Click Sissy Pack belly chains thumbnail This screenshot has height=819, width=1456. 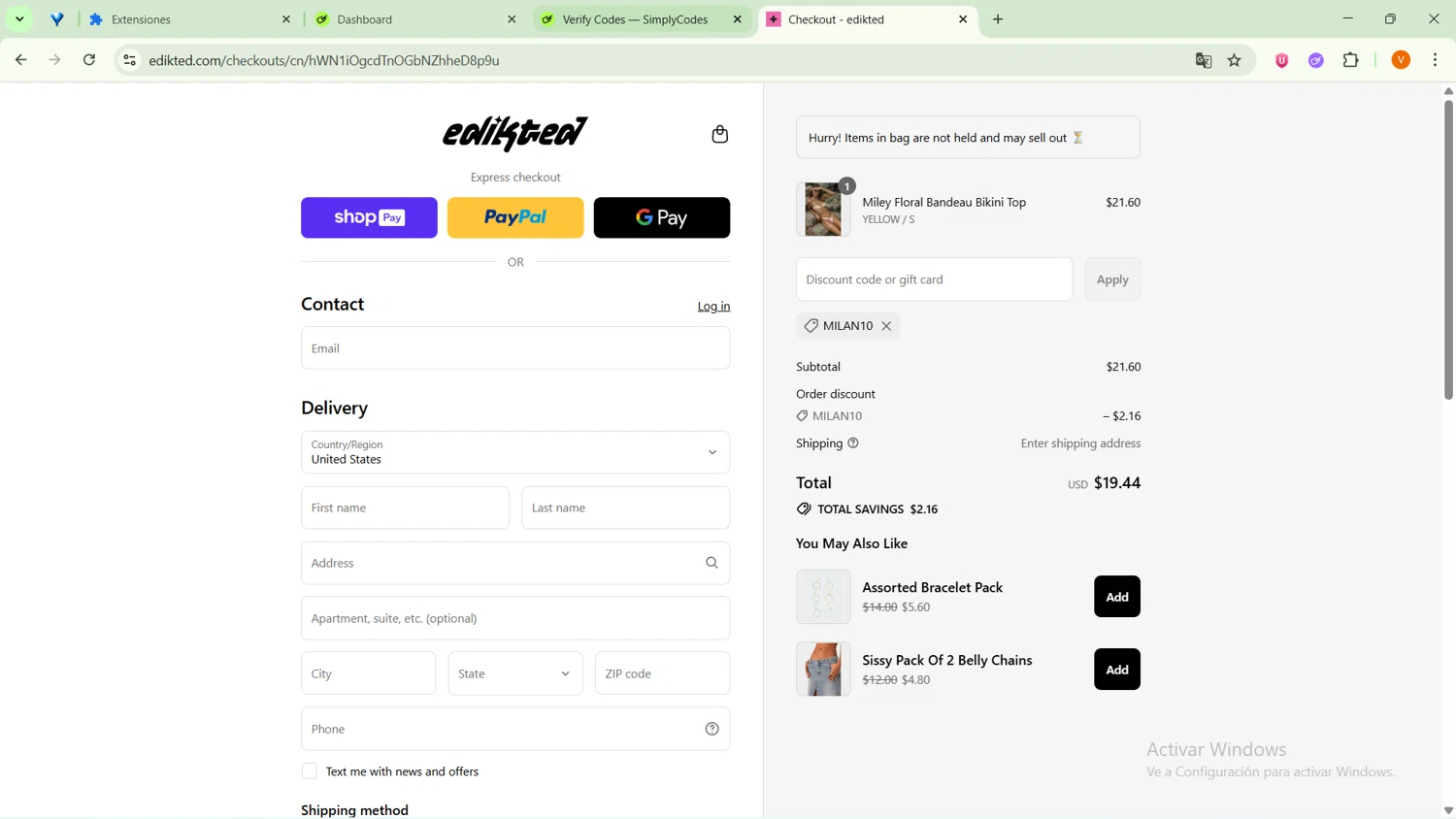click(823, 670)
